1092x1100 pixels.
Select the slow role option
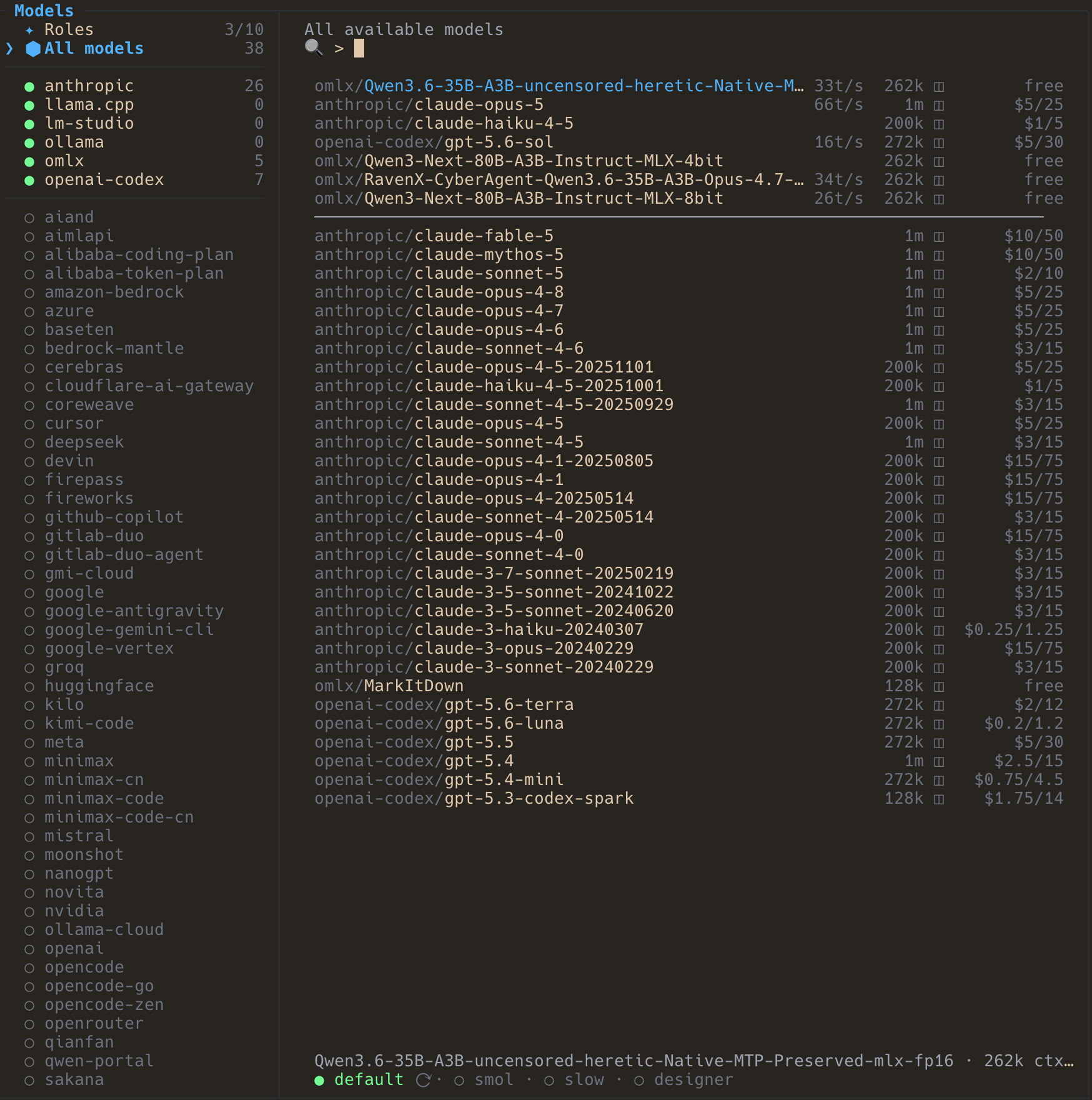pos(574,1080)
